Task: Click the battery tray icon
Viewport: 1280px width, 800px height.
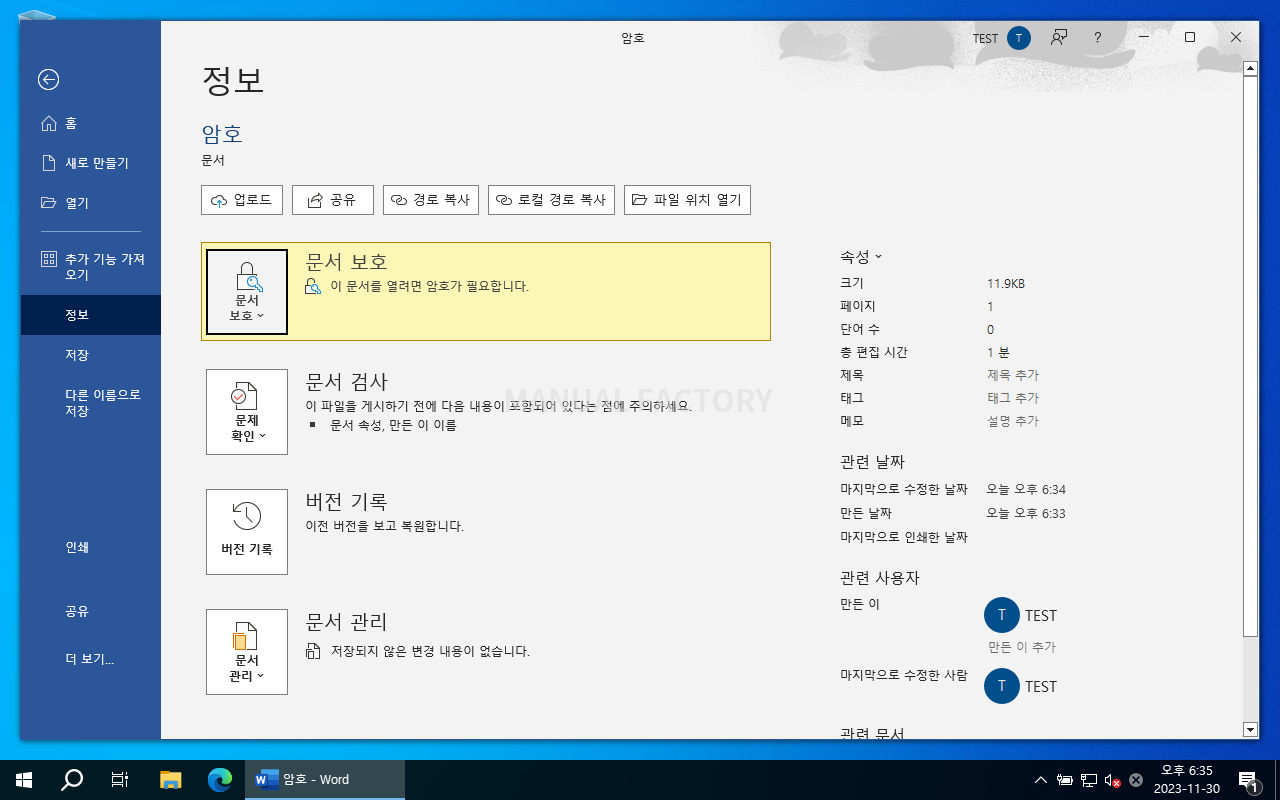Action: pyautogui.click(x=1065, y=780)
